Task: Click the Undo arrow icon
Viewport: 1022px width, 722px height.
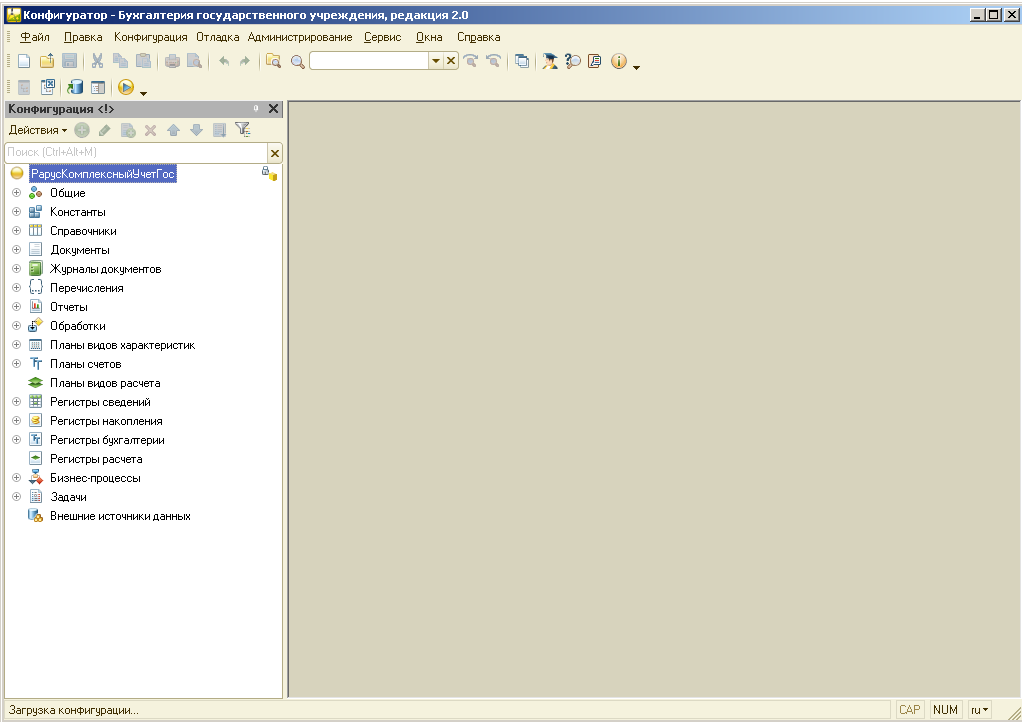Action: (224, 61)
